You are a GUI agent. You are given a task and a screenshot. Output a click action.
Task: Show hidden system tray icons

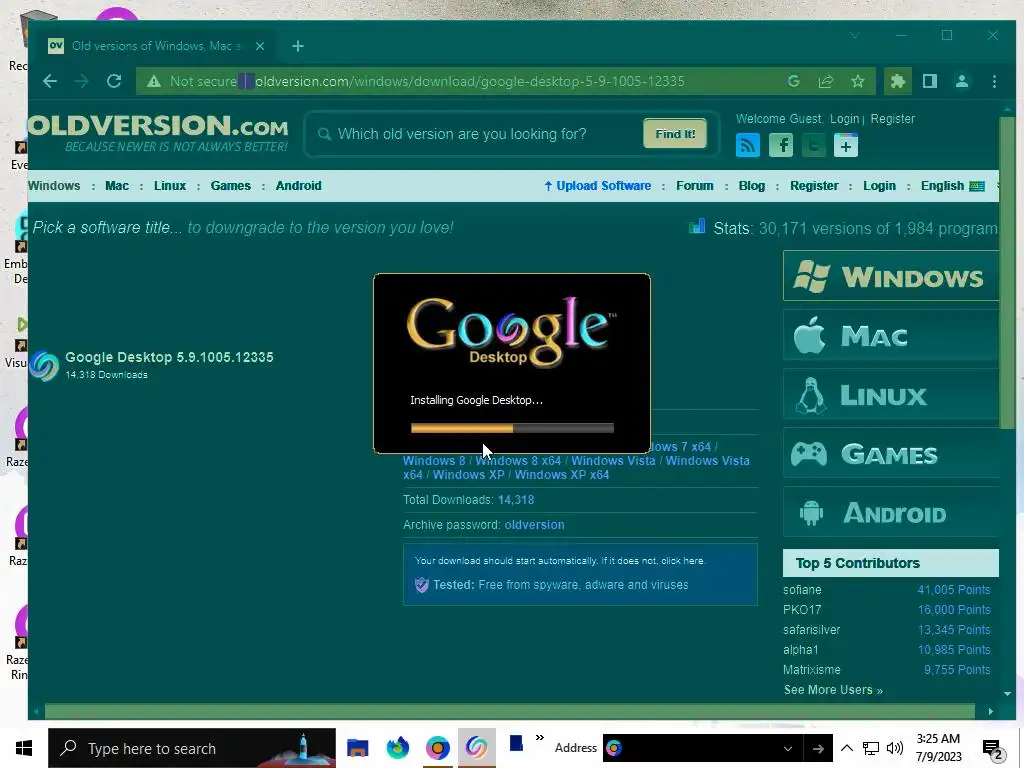pyautogui.click(x=846, y=748)
